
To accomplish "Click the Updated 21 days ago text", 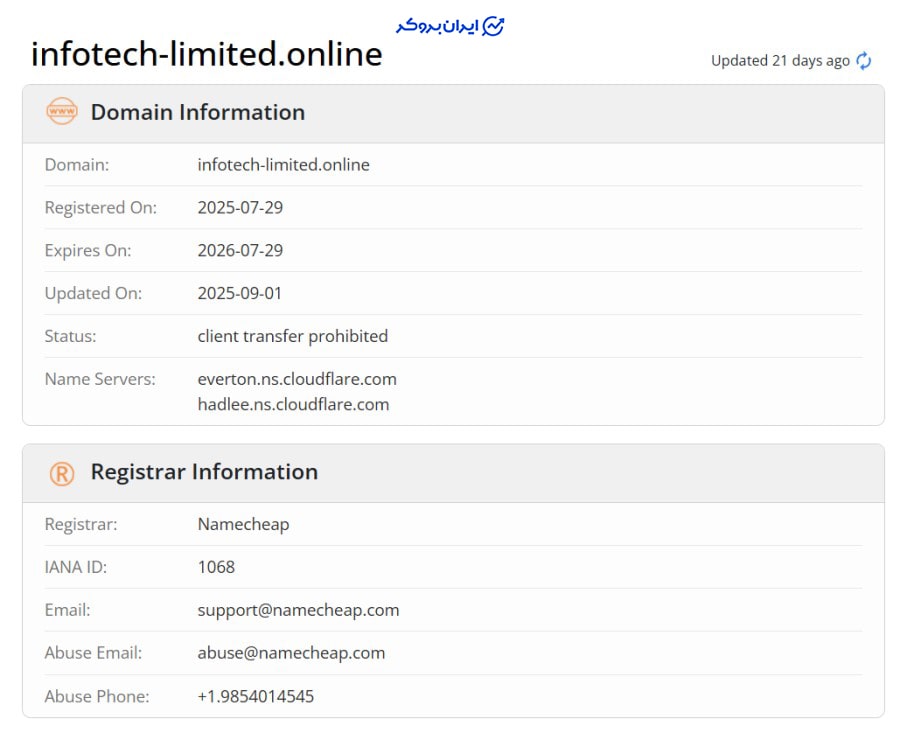I will click(780, 61).
